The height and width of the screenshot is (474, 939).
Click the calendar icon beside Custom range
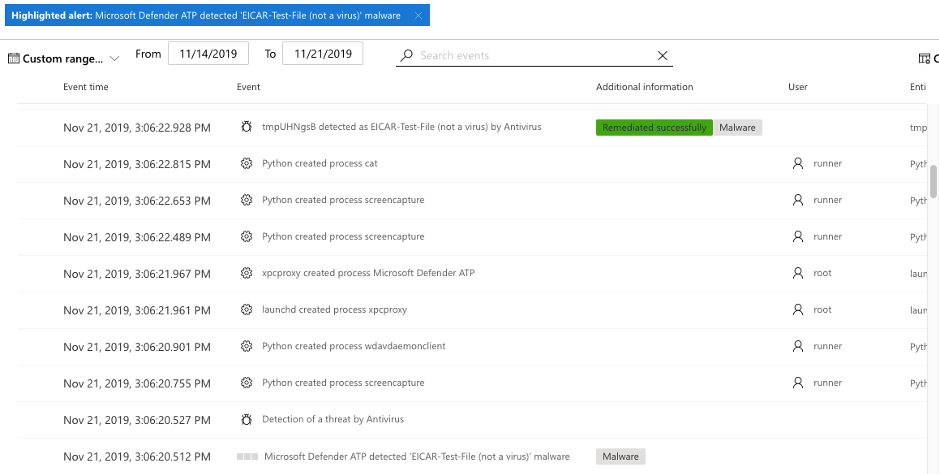[x=13, y=59]
